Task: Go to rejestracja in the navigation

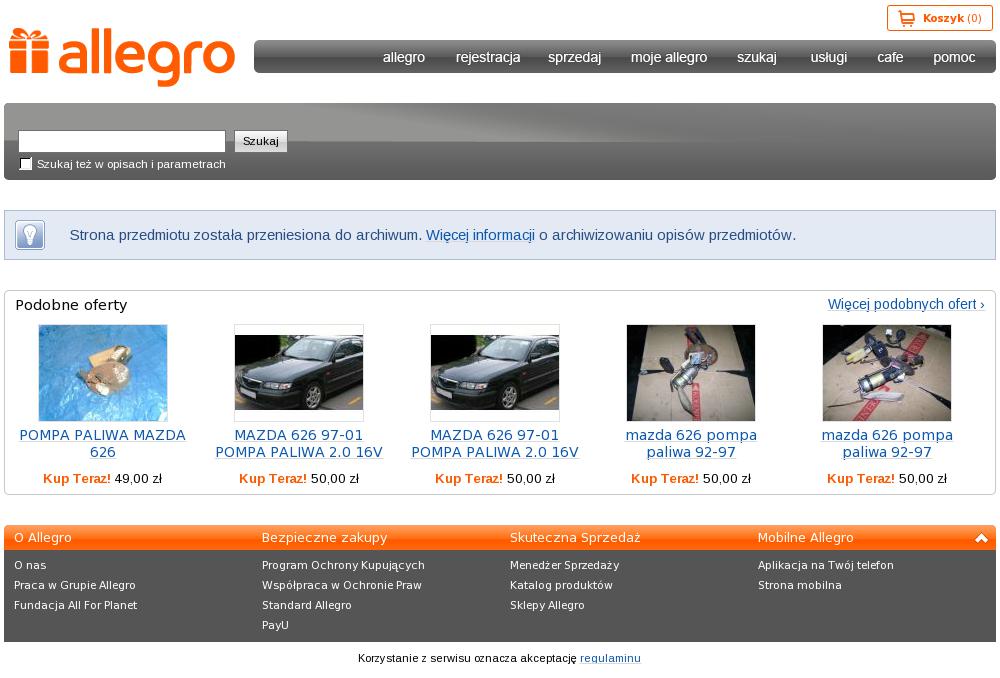Action: click(488, 57)
